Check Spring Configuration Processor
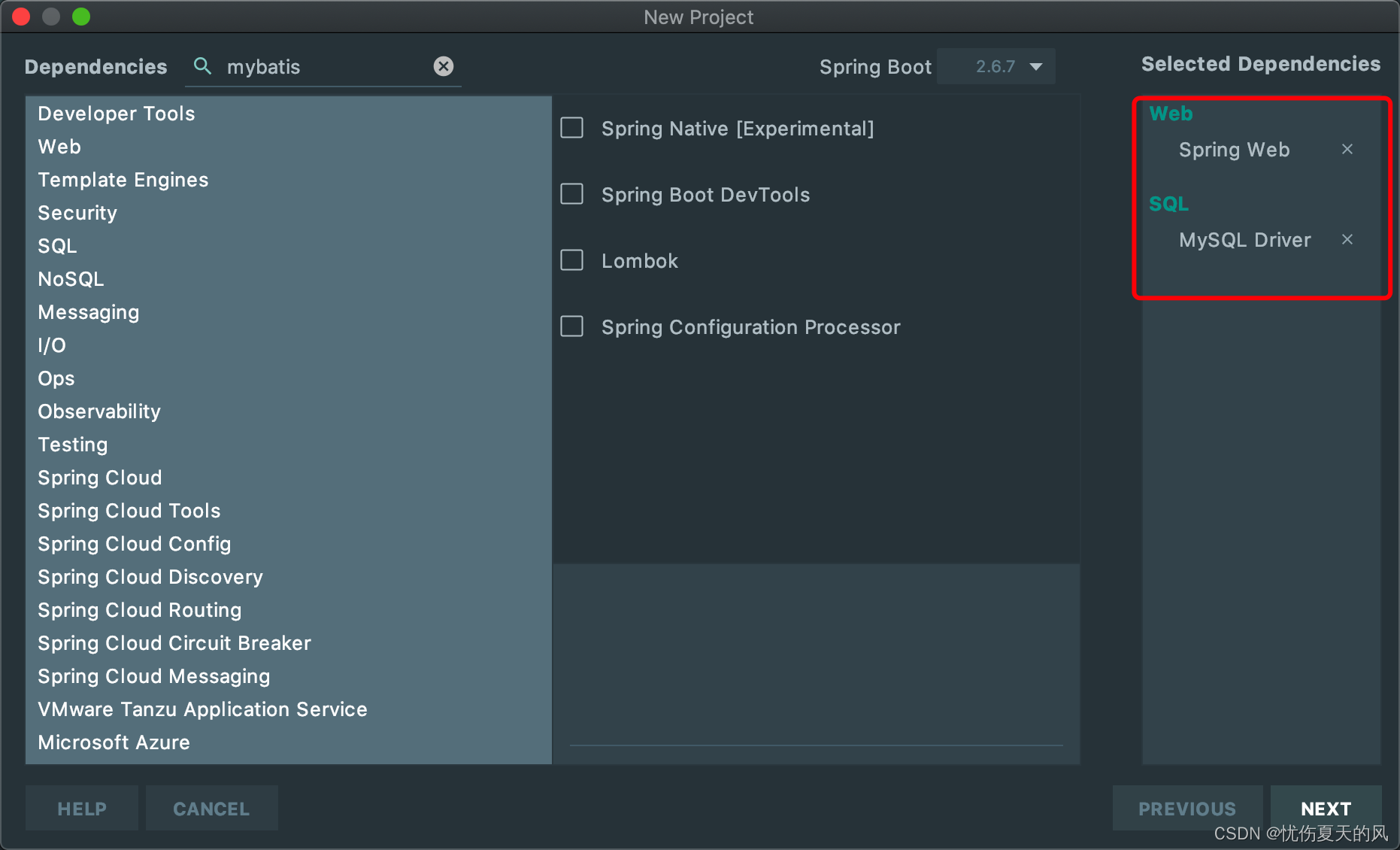Viewport: 1400px width, 850px height. (x=572, y=326)
